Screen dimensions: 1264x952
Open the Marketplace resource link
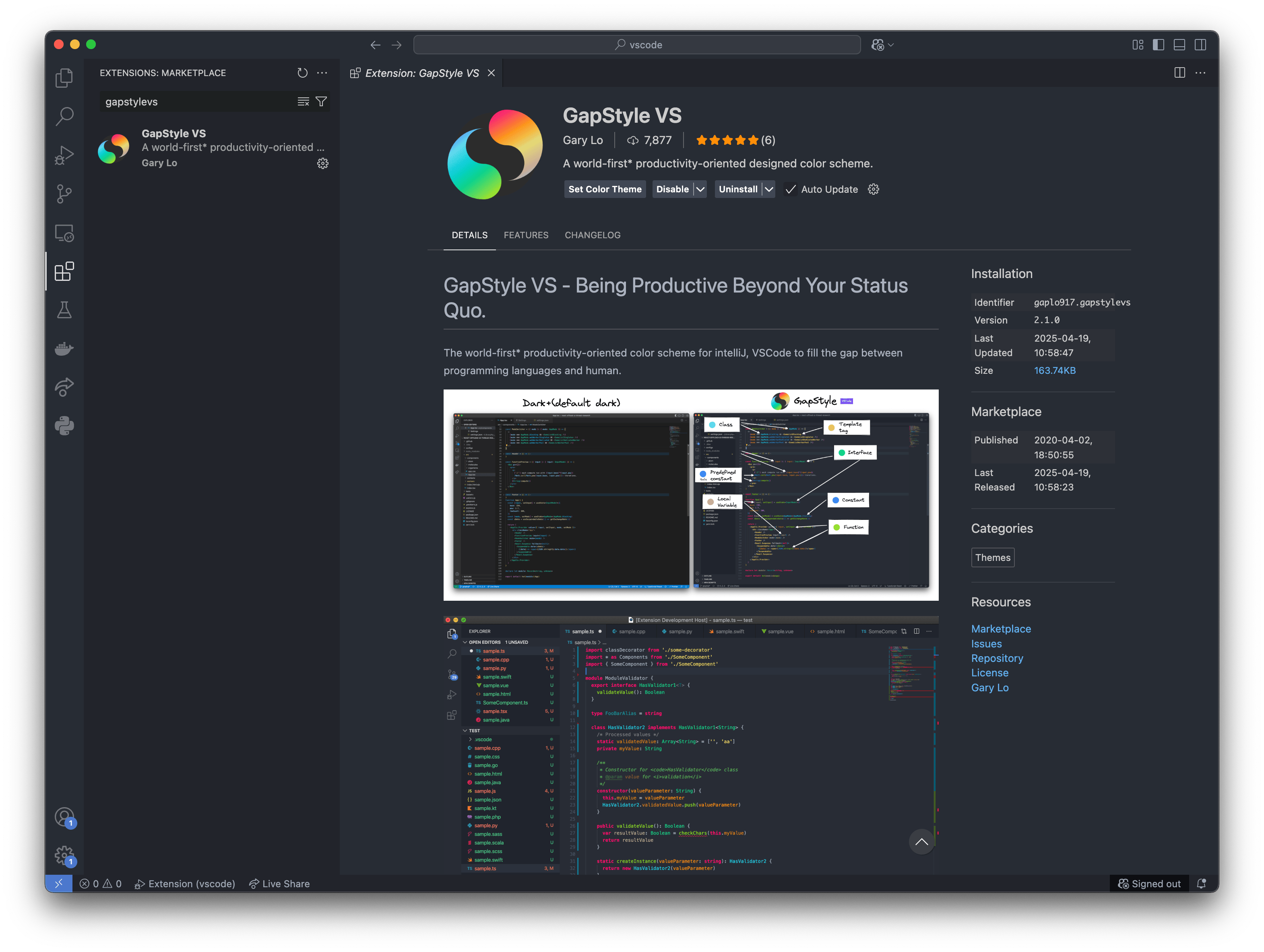coord(1001,629)
